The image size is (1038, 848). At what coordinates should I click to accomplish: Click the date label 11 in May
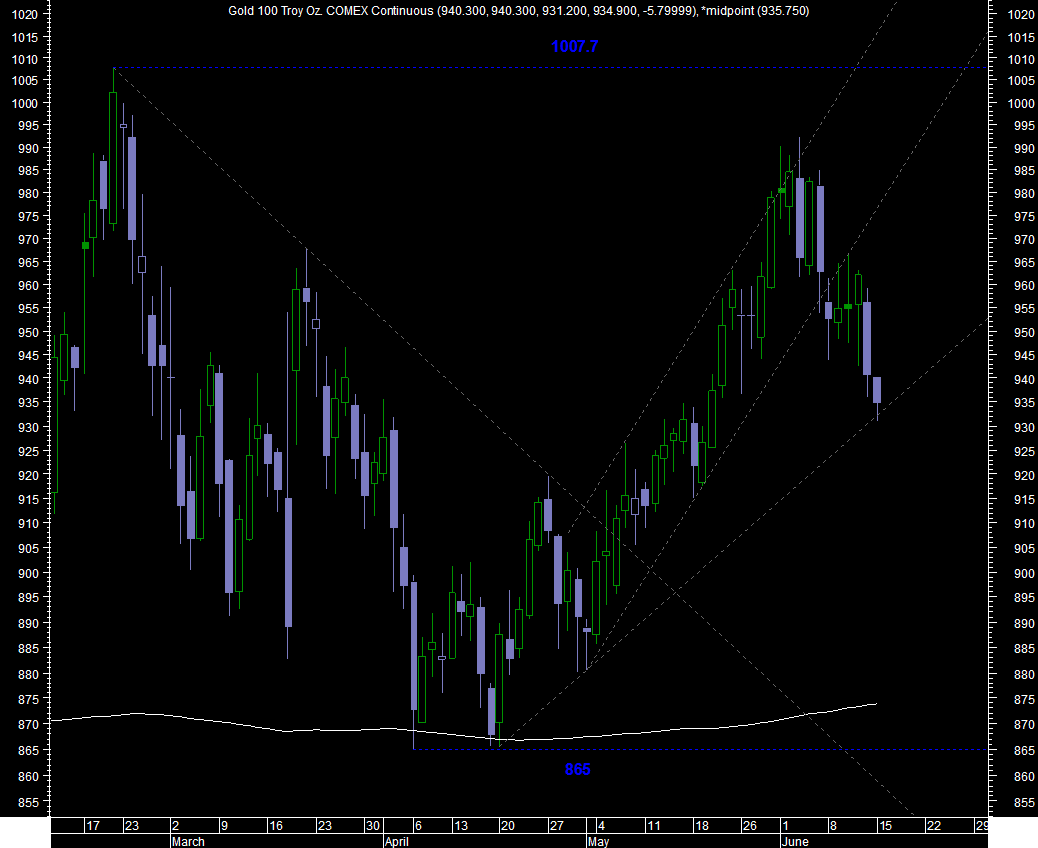tap(653, 825)
